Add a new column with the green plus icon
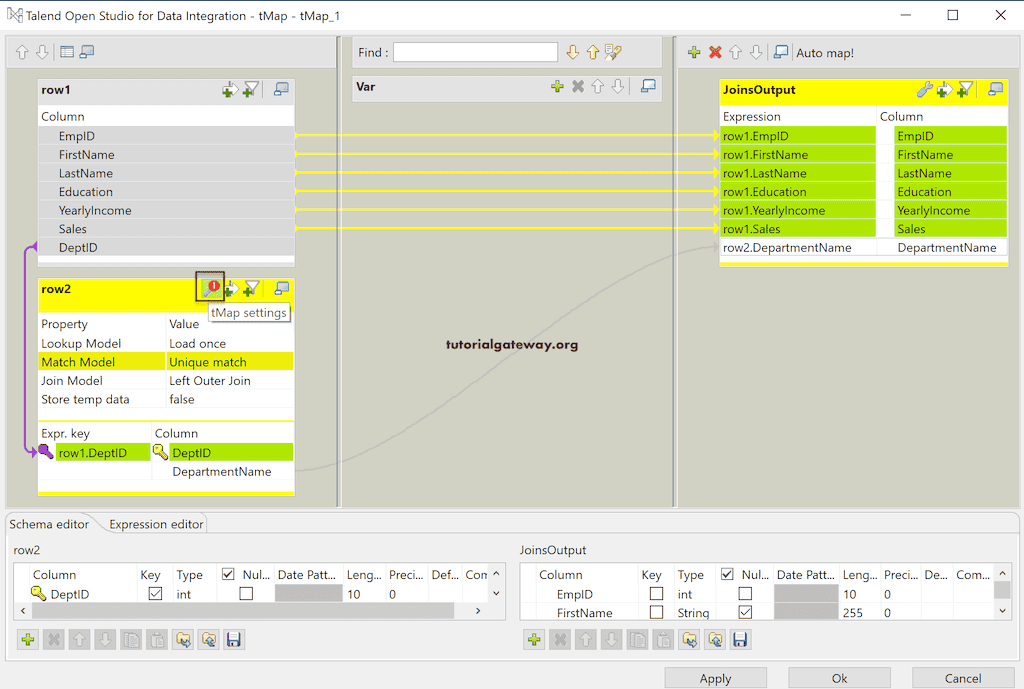The image size is (1024, 689). (x=694, y=52)
